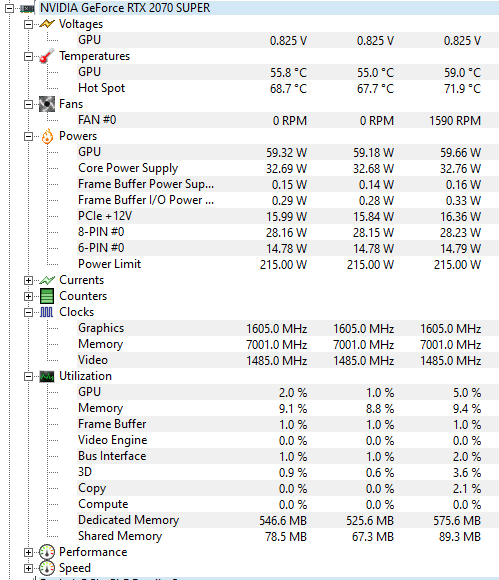
Task: Select the Shared Memory row
Action: pyautogui.click(x=288, y=536)
